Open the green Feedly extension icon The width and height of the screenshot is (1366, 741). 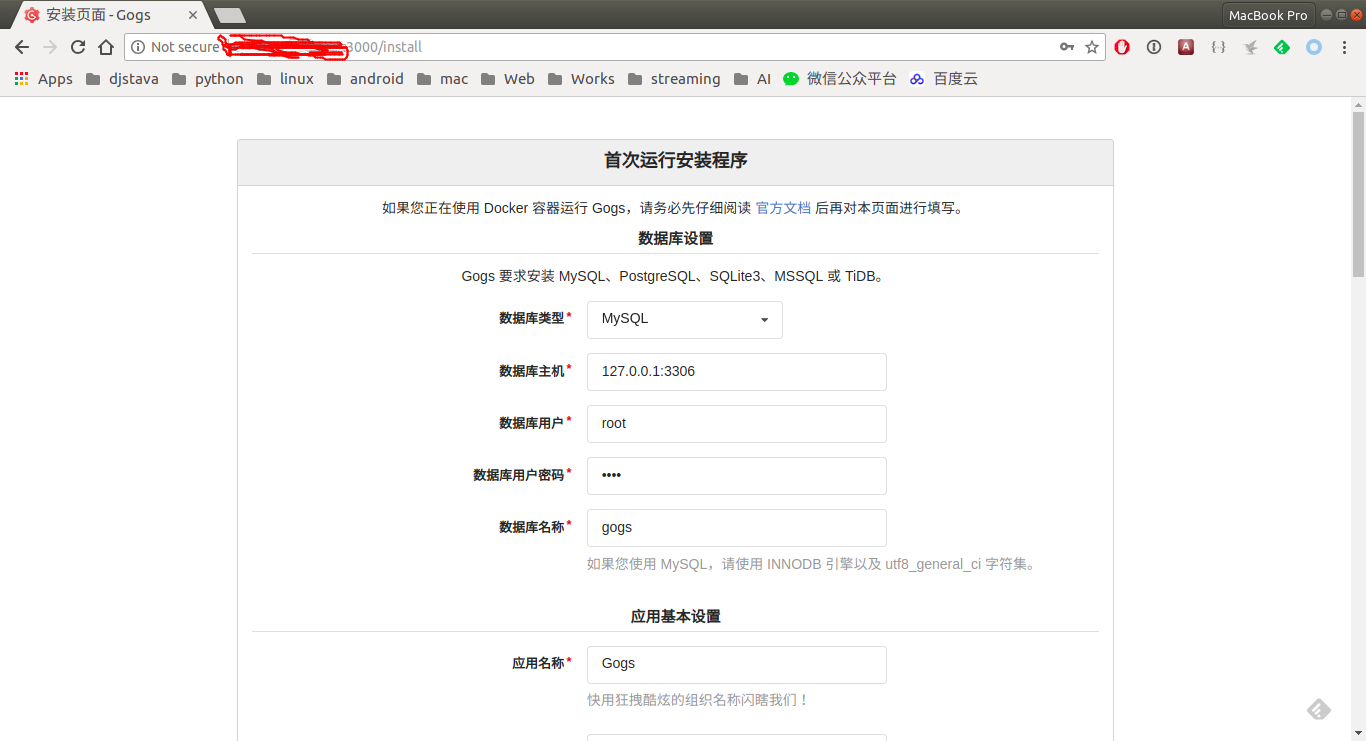click(1282, 47)
